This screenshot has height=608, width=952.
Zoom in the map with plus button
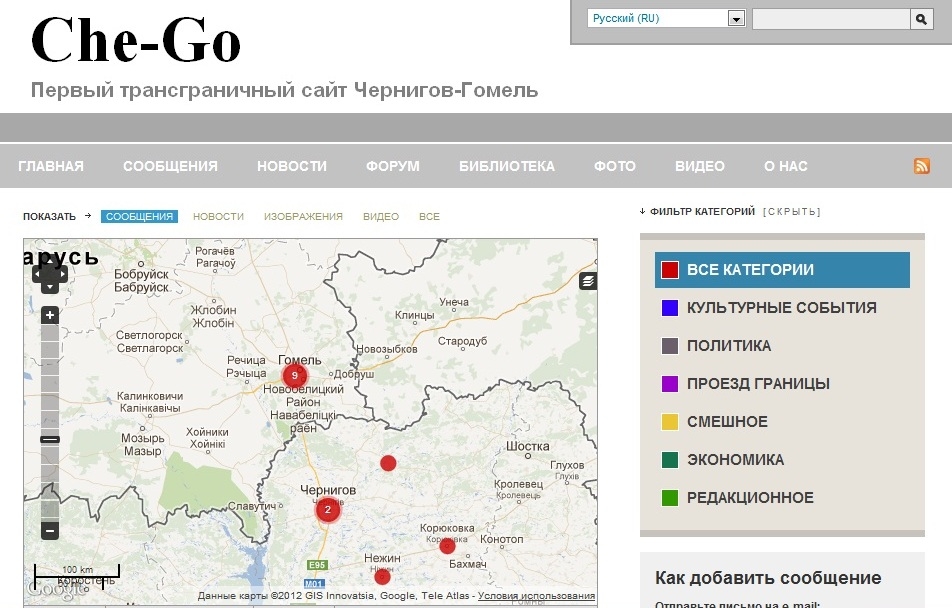coord(50,315)
